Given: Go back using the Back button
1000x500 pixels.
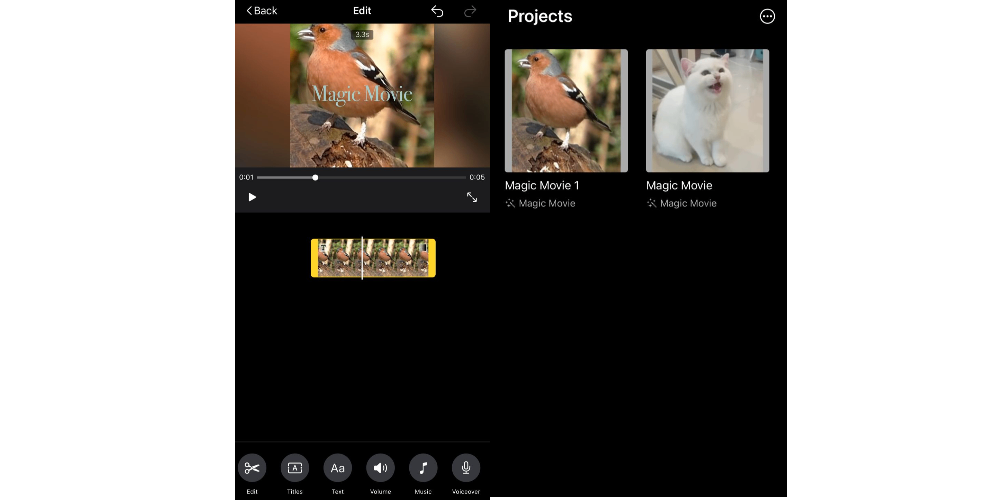Looking at the screenshot, I should tap(261, 11).
